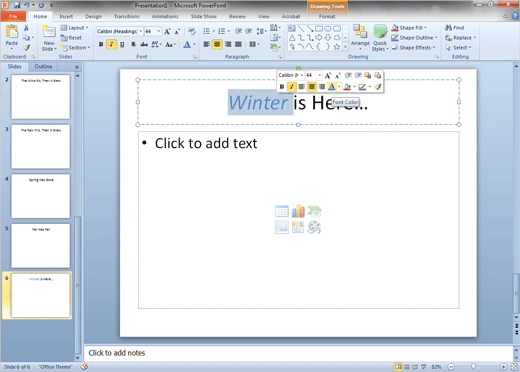Click the notes pane to add notes

point(298,353)
